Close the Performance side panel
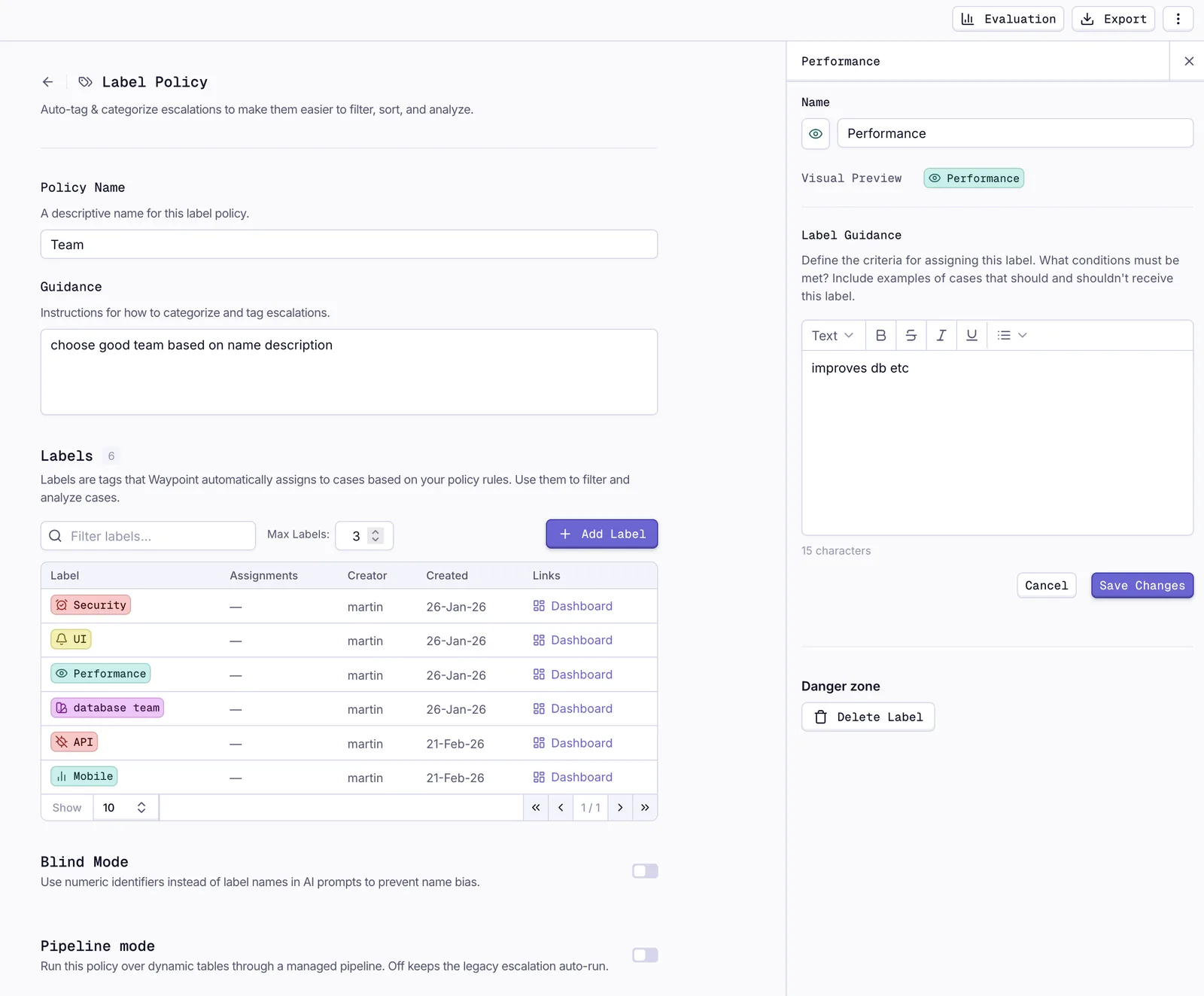This screenshot has height=996, width=1204. click(x=1189, y=61)
